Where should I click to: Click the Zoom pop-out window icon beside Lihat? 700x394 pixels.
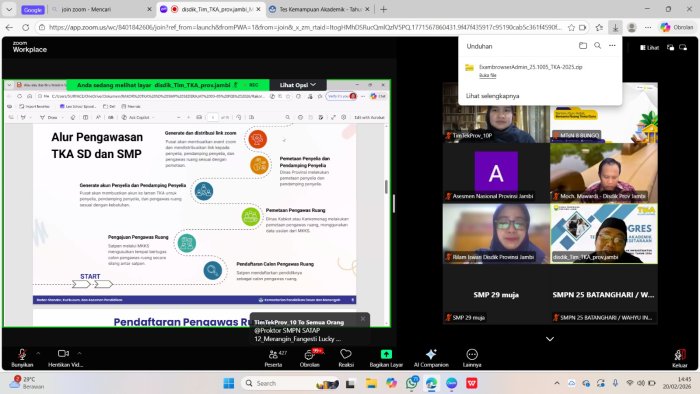671,47
